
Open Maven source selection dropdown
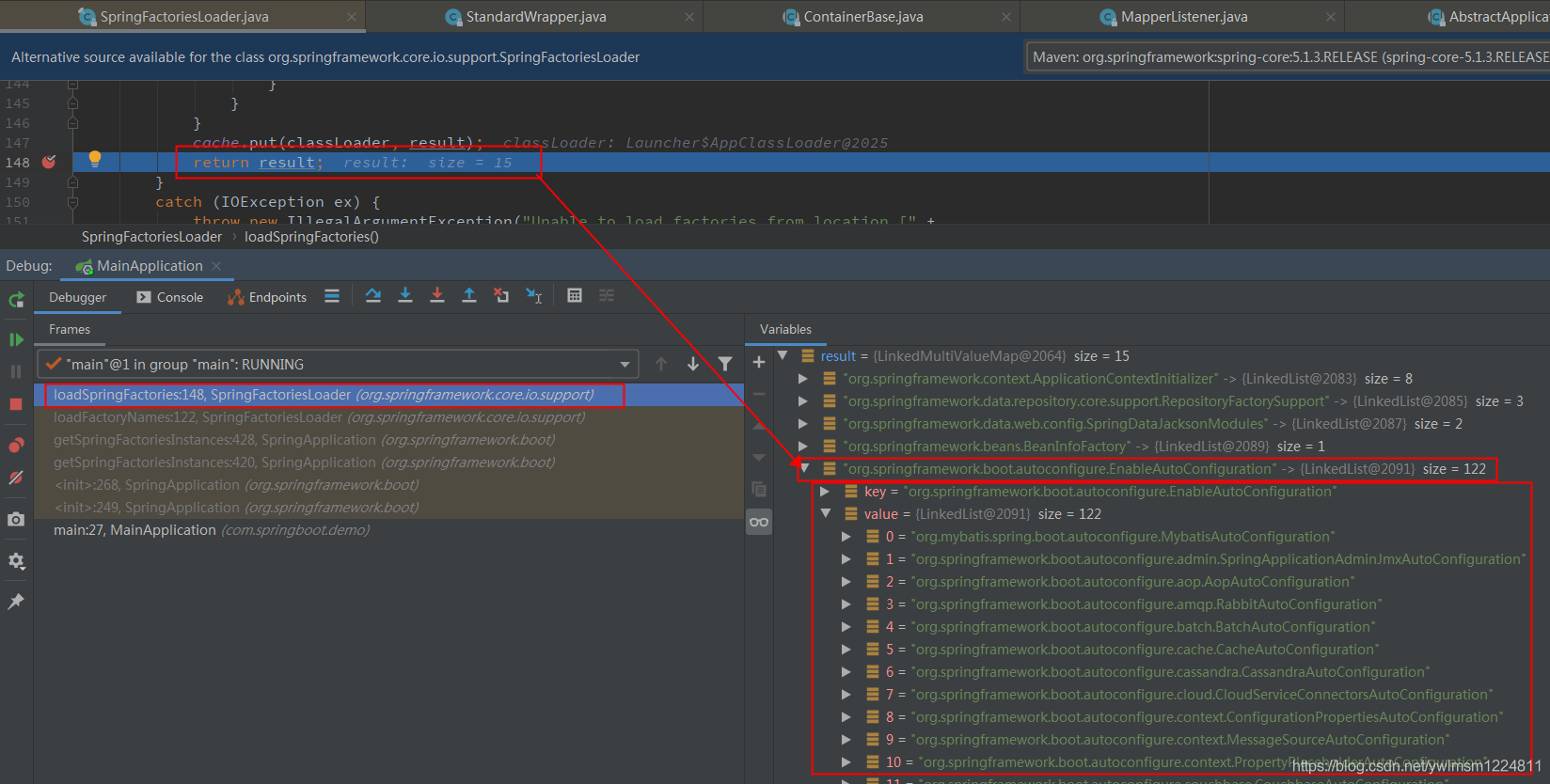[1288, 57]
